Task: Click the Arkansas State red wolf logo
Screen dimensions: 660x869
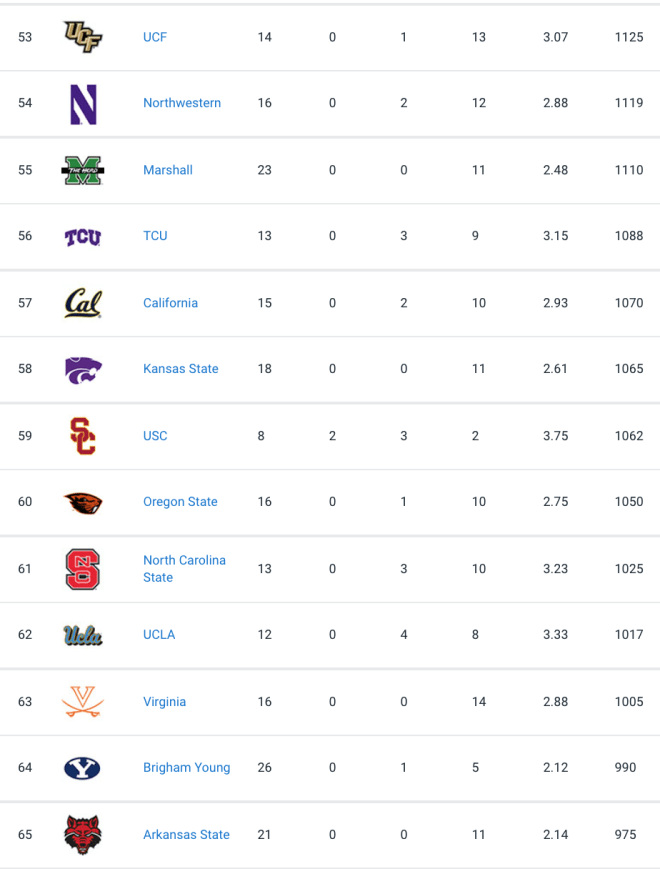Action: tap(83, 835)
